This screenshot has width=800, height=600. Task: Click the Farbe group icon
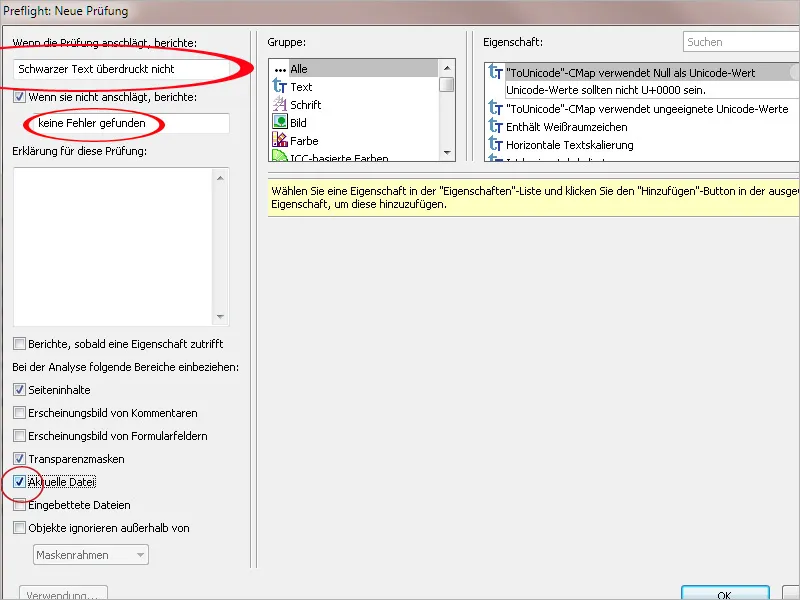(x=280, y=140)
